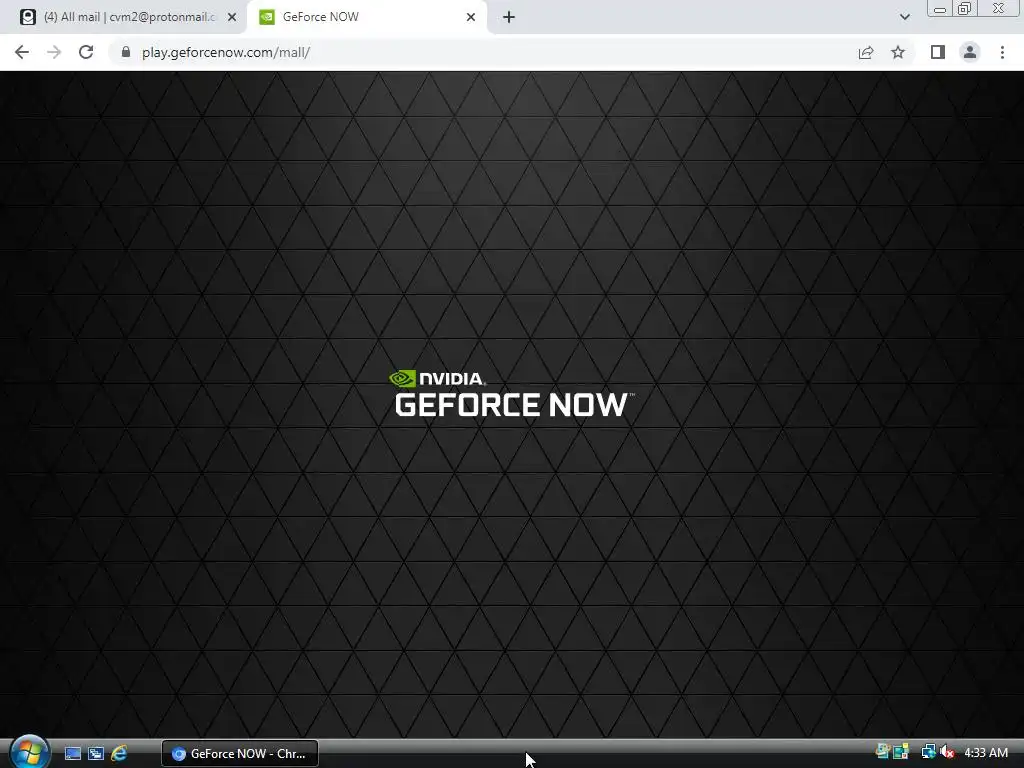Open a new browser tab

(509, 17)
